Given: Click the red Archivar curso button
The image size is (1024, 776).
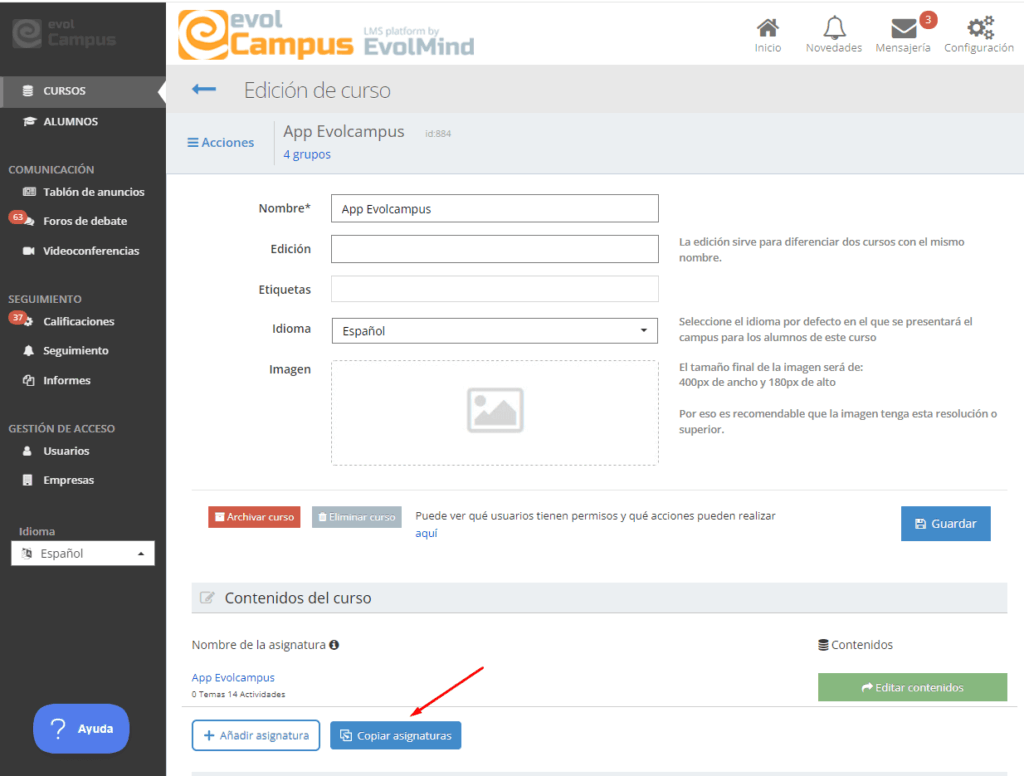Looking at the screenshot, I should pyautogui.click(x=254, y=517).
